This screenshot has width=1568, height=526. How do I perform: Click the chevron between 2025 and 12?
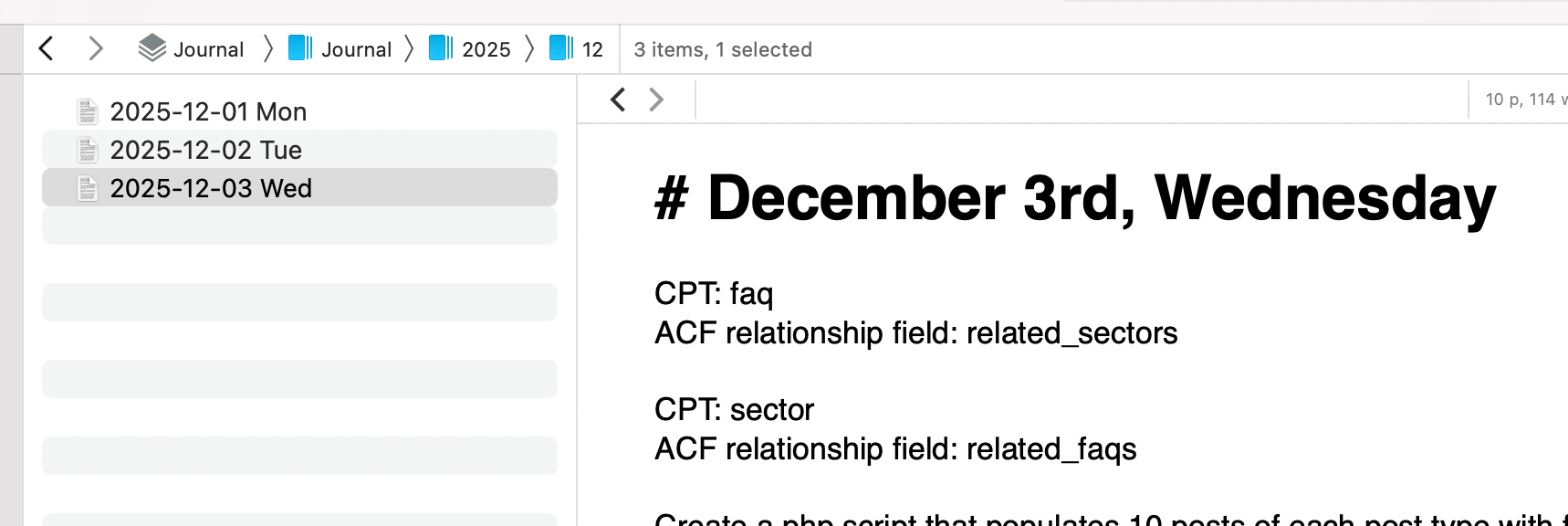point(529,48)
